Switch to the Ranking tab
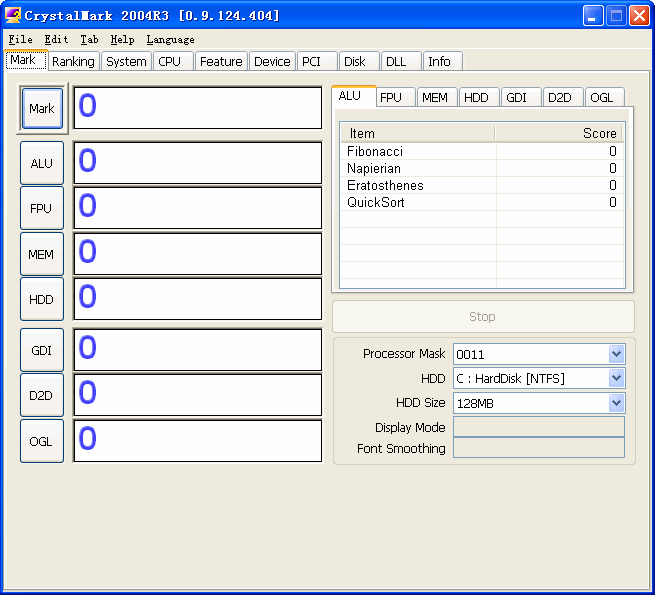The image size is (655, 595). click(x=73, y=62)
